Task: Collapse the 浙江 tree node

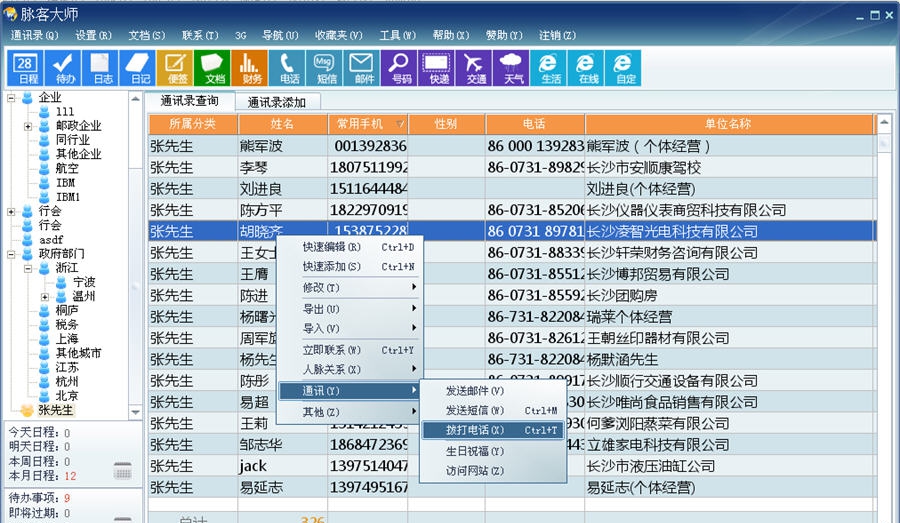Action: (x=28, y=268)
